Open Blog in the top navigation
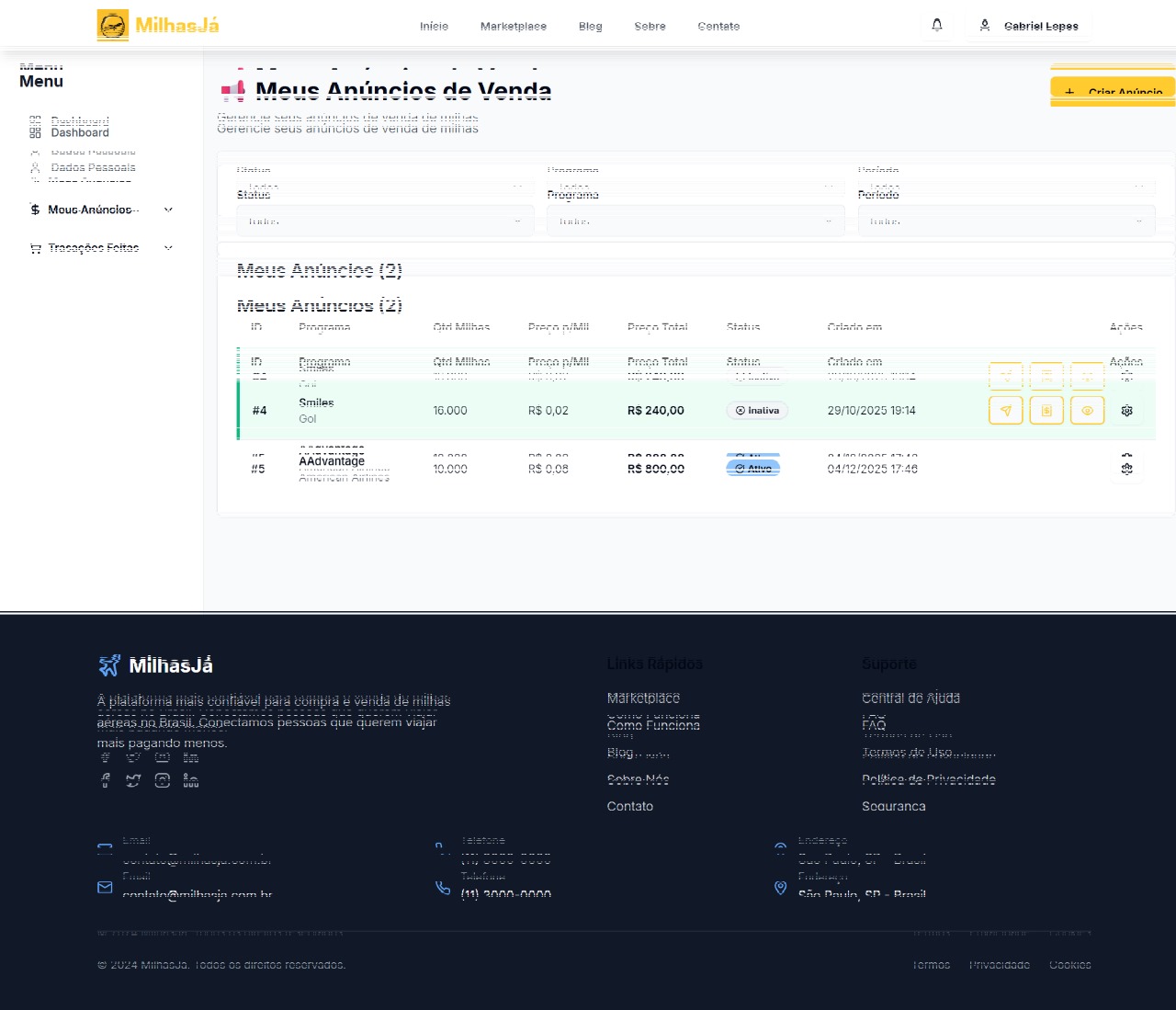Image resolution: width=1176 pixels, height=1010 pixels. [x=590, y=26]
